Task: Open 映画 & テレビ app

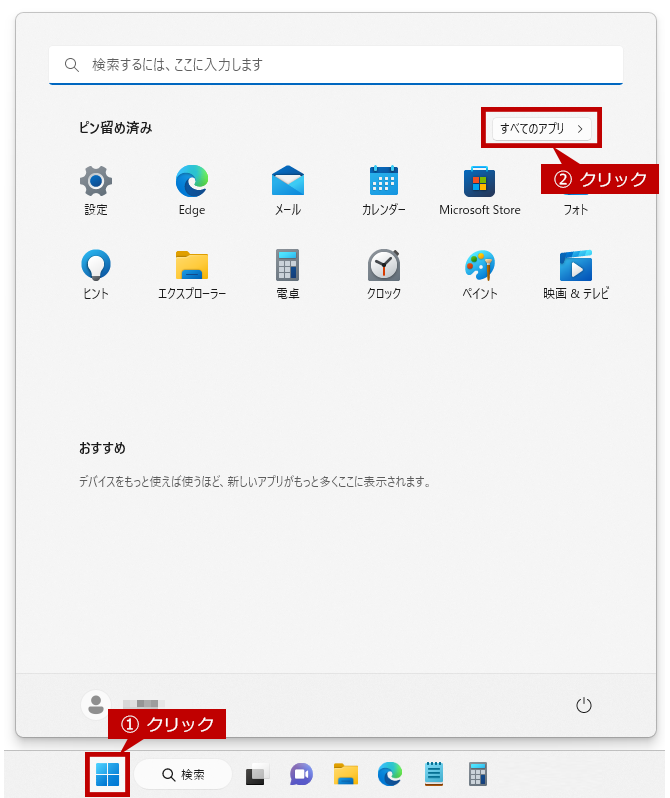Action: click(576, 274)
